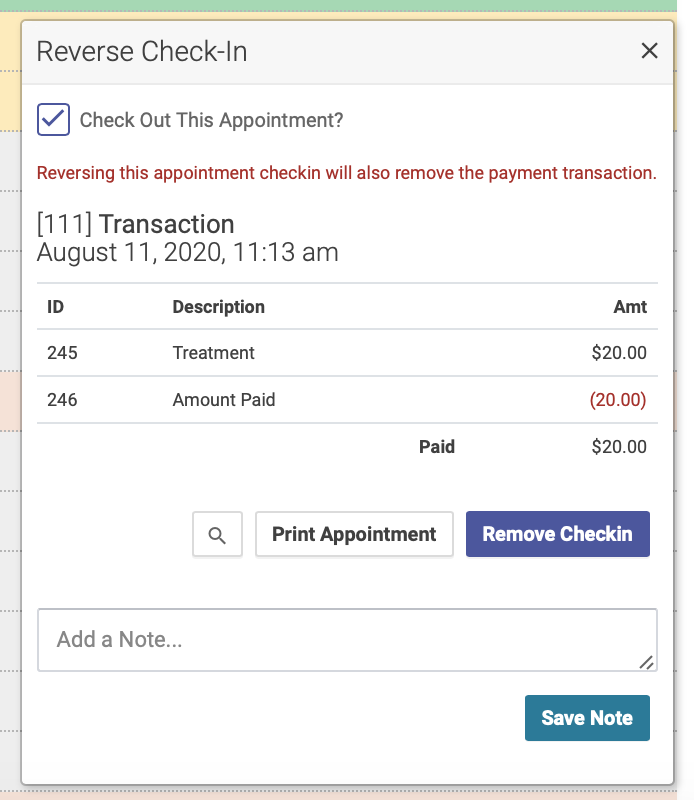The image size is (694, 800).
Task: Click the Save Note button
Action: (587, 718)
